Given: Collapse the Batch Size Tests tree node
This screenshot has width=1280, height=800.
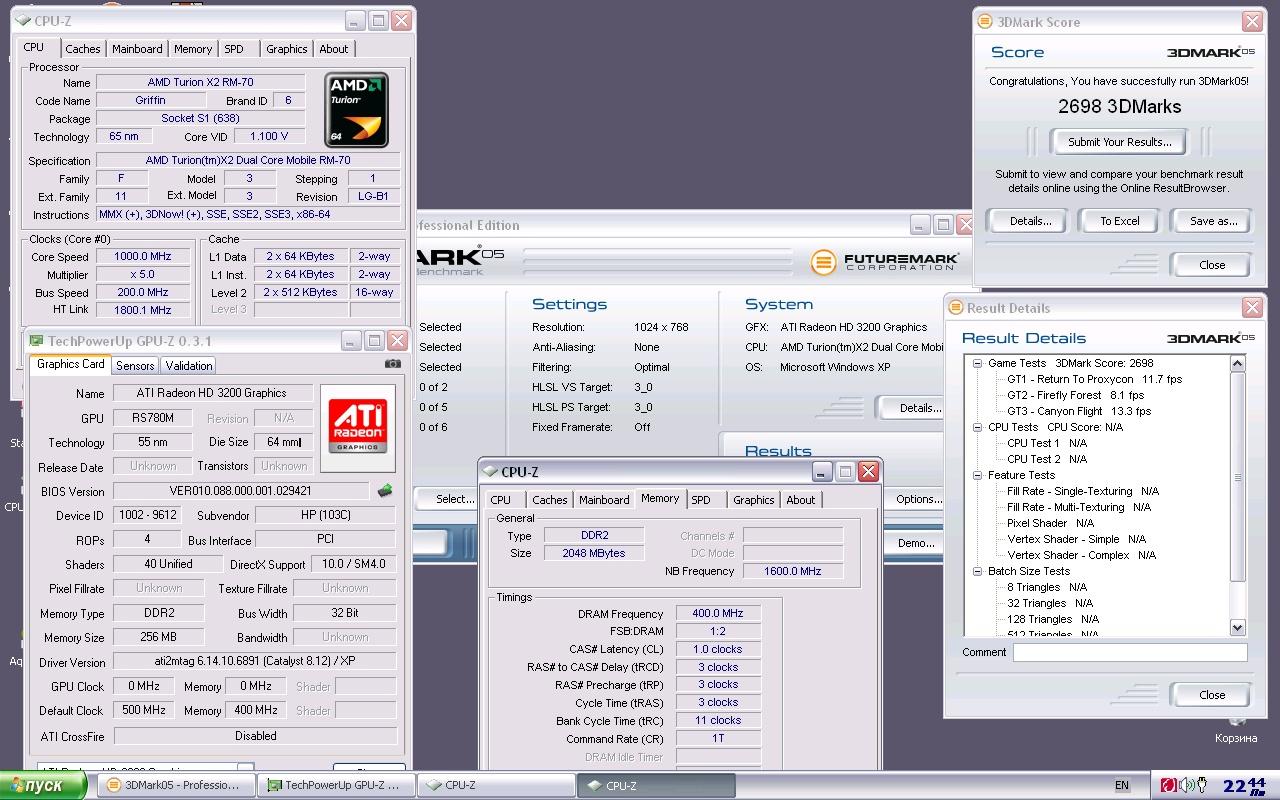Looking at the screenshot, I should click(978, 571).
